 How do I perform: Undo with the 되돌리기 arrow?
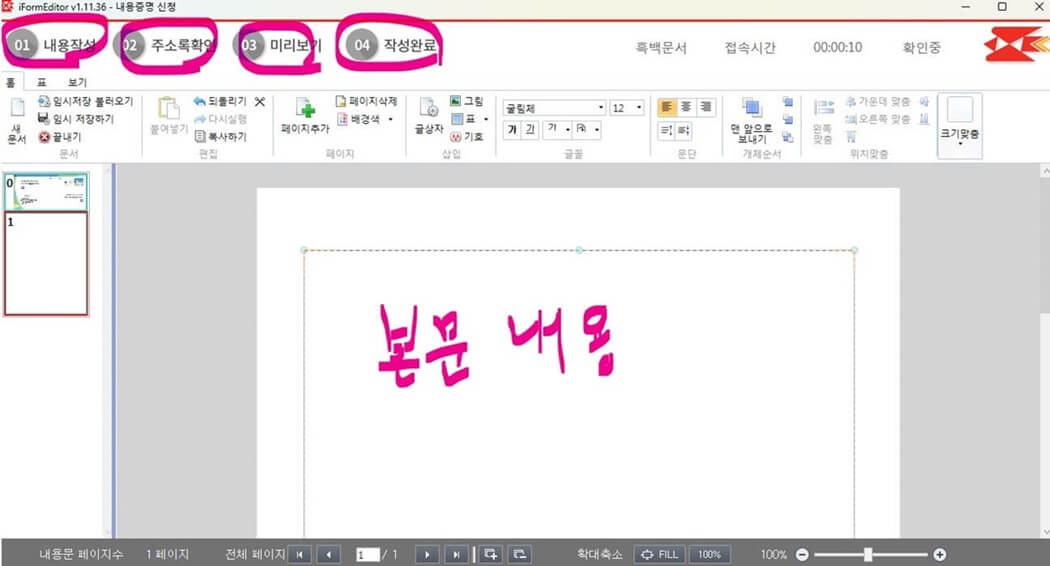[200, 101]
